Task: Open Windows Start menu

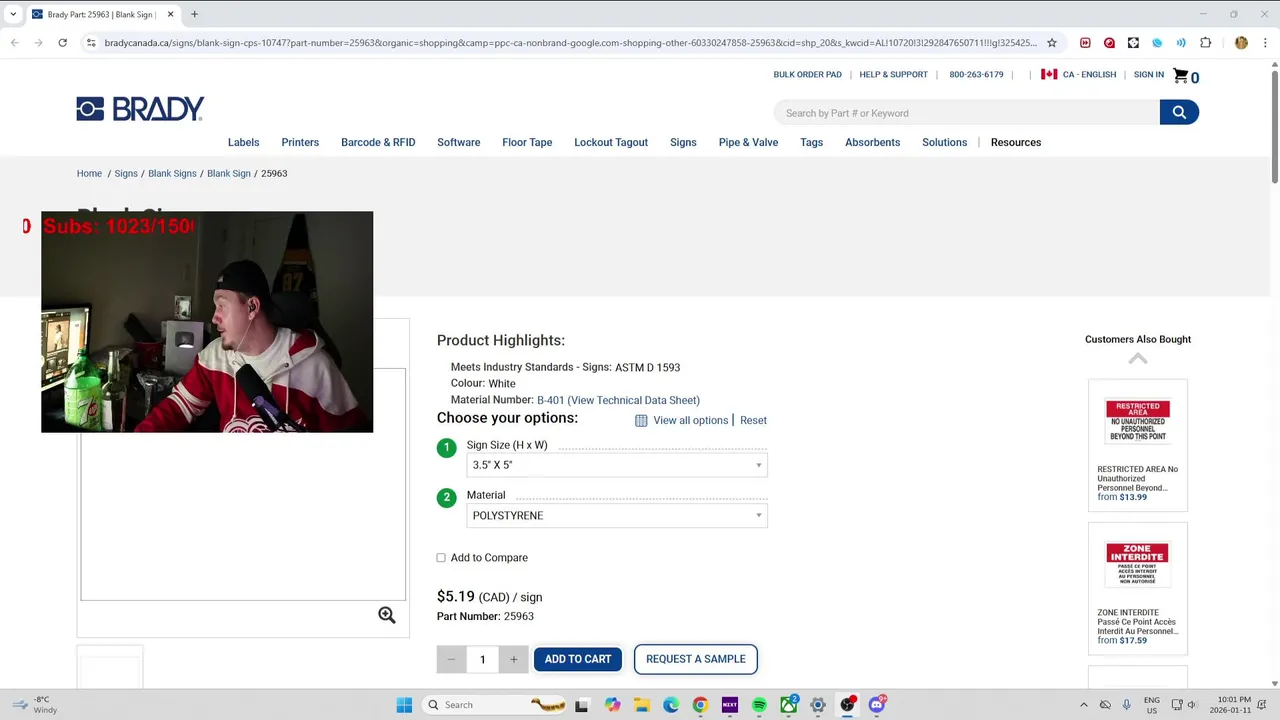Action: coord(404,705)
